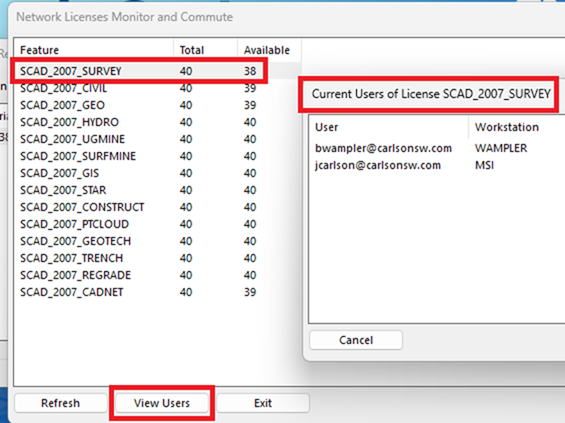Select the SCAD_2007_SURVEY license row
Screen dimensions: 565x423
tap(157, 71)
